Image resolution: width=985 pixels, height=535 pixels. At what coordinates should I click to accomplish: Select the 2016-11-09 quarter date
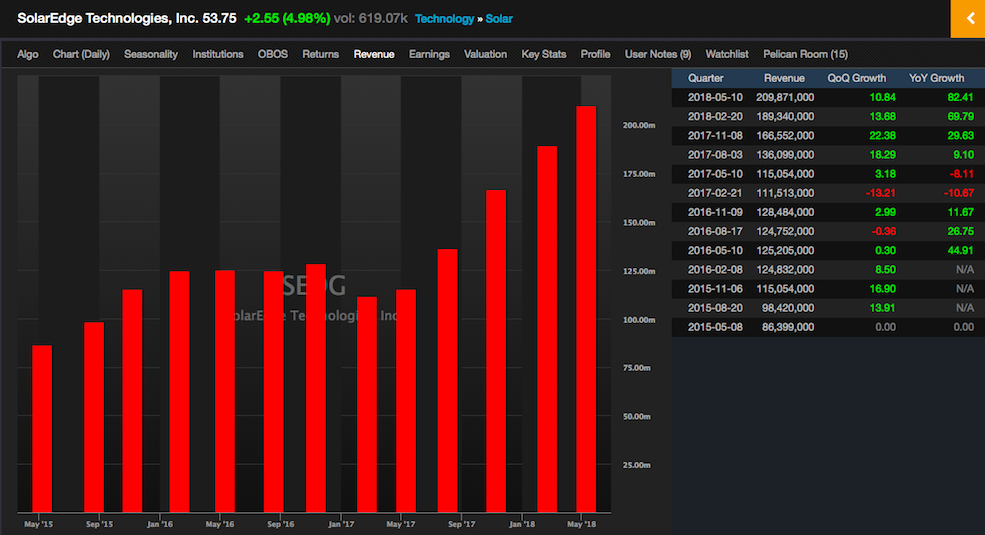click(715, 212)
